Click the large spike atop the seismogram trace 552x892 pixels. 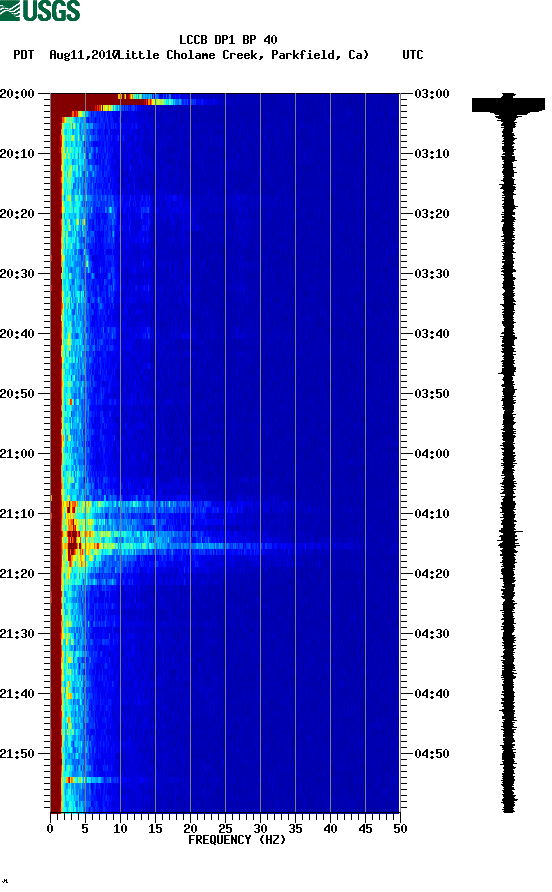tap(508, 105)
